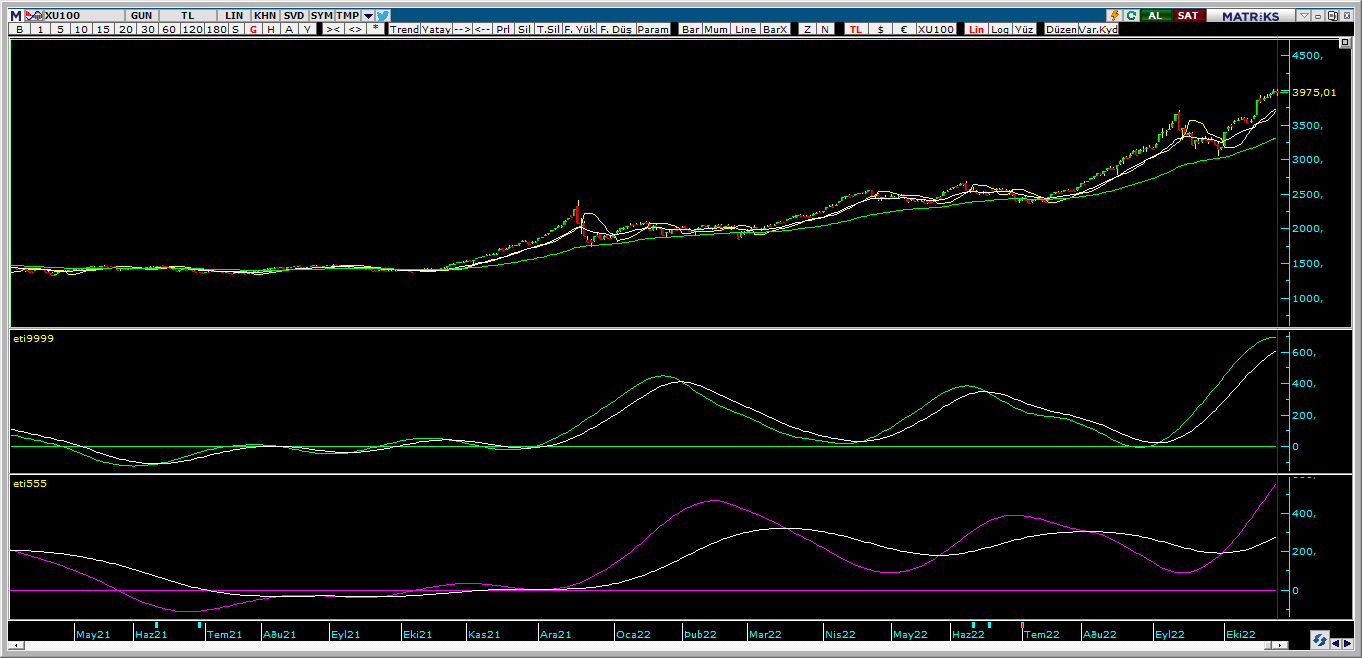The height and width of the screenshot is (658, 1362).
Task: Click the red SAT sell button
Action: pos(1188,16)
